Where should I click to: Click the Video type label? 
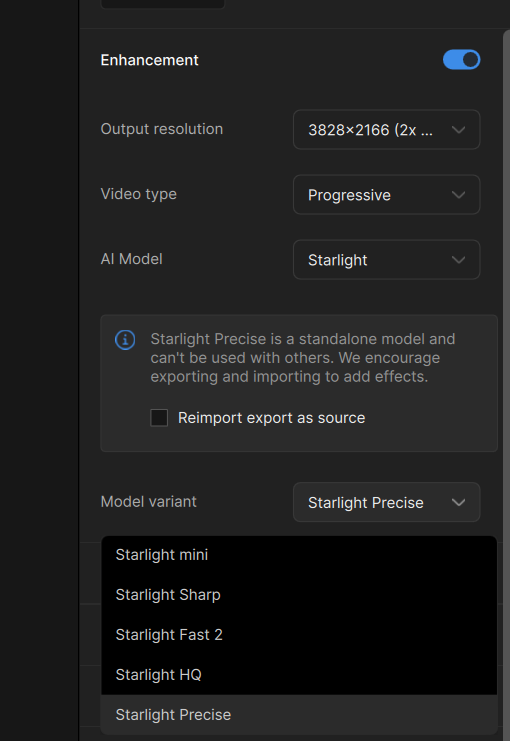138,194
